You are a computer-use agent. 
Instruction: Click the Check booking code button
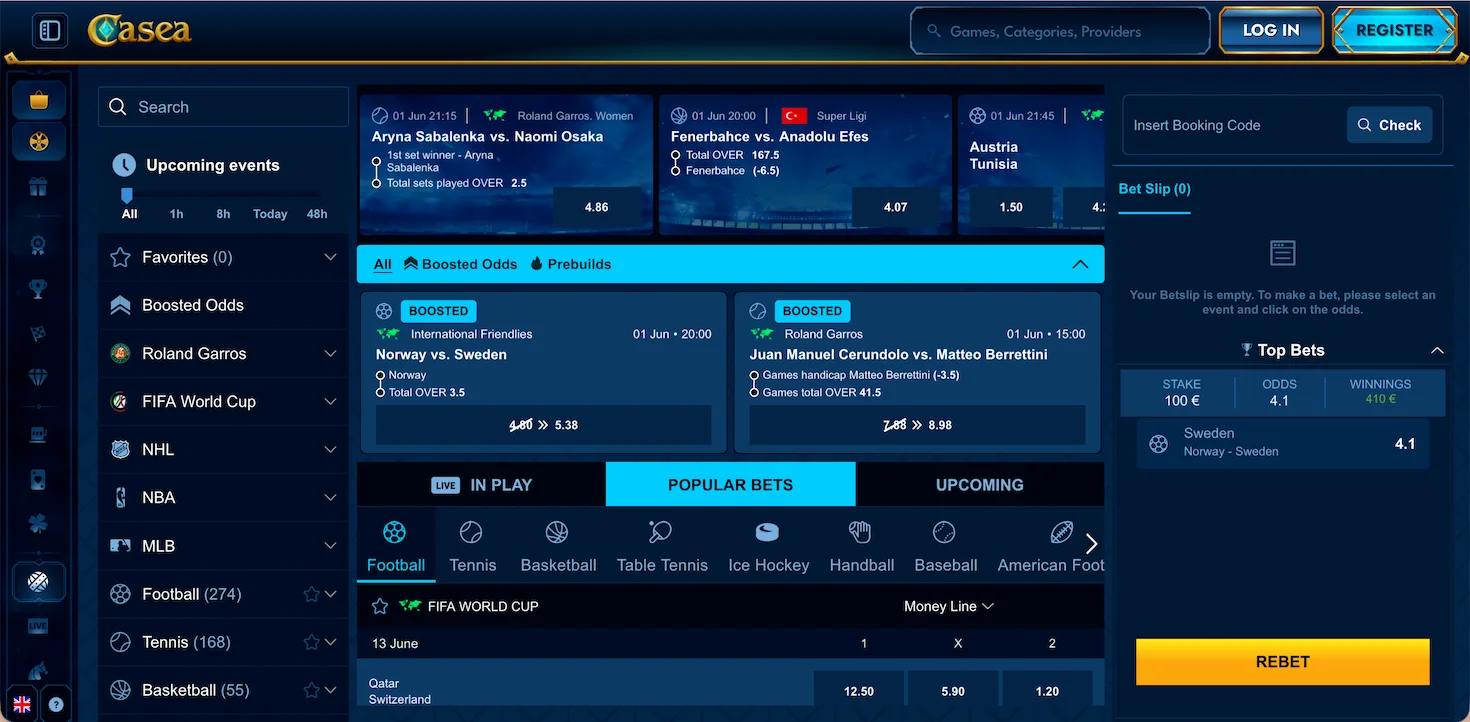[x=1389, y=125]
